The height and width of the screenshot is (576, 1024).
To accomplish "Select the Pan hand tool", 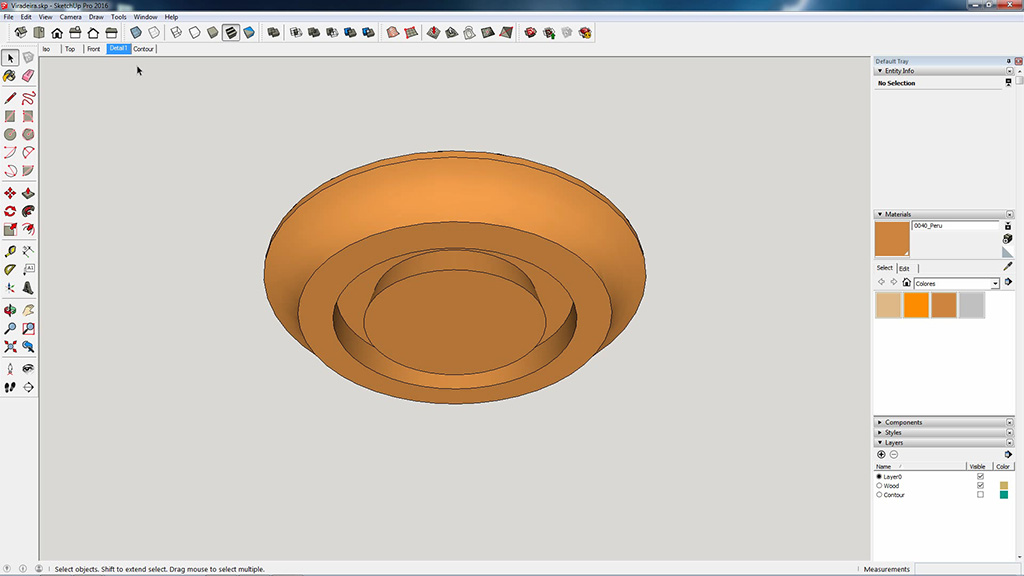I will (28, 310).
